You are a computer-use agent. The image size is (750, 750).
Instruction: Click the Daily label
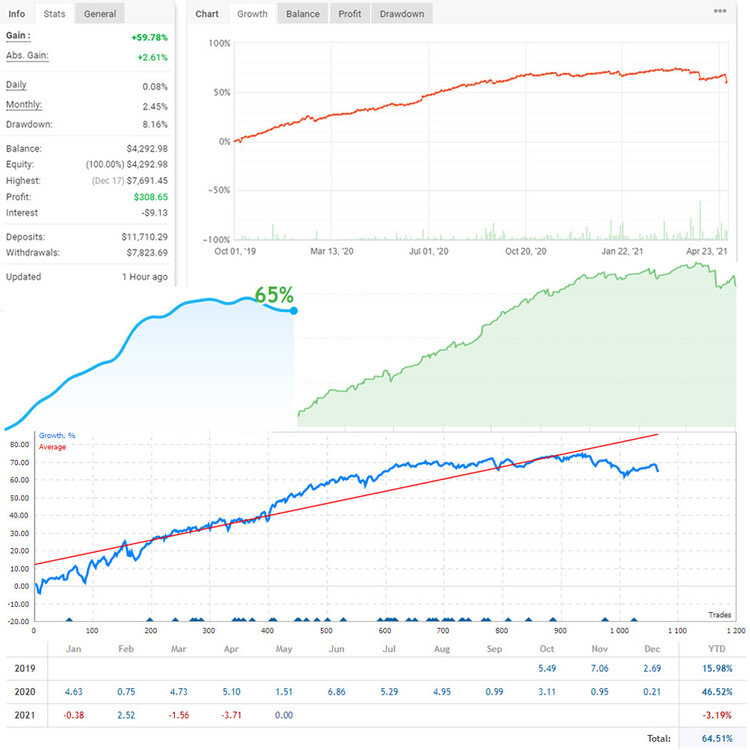16,85
